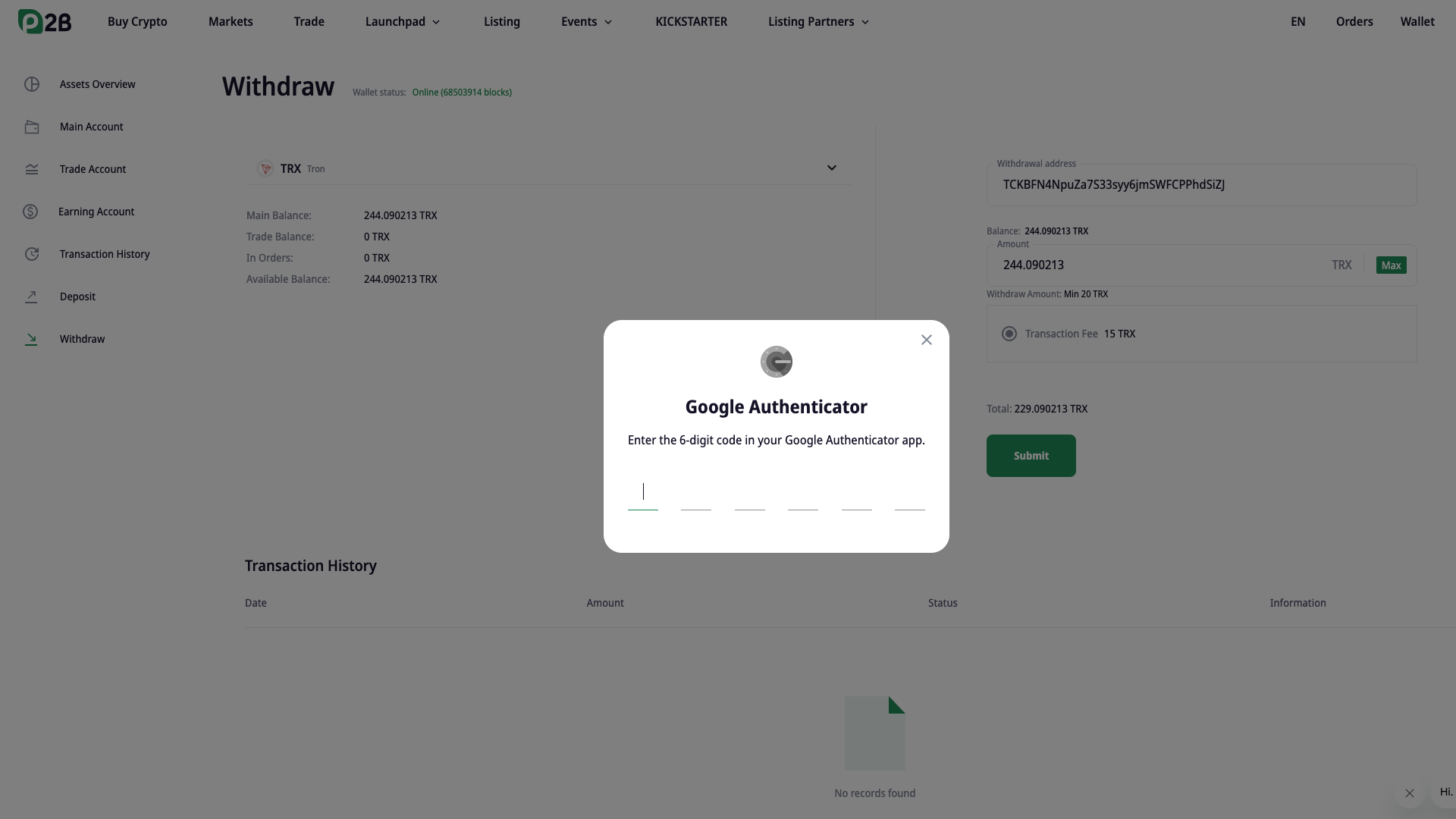Click the Available Balance 244.090213 TRX value

[400, 279]
